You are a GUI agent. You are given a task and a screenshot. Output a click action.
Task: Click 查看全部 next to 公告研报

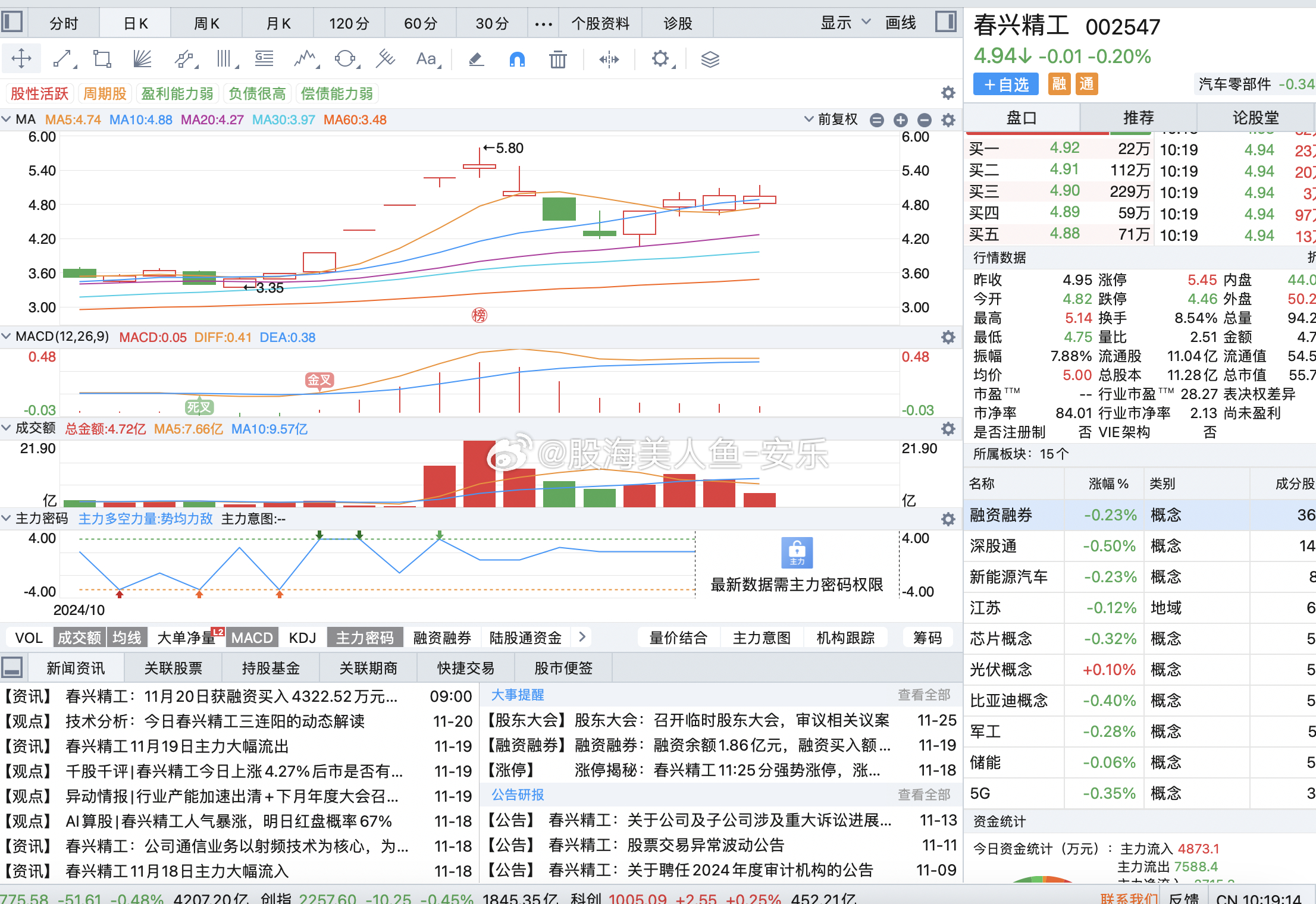[924, 795]
